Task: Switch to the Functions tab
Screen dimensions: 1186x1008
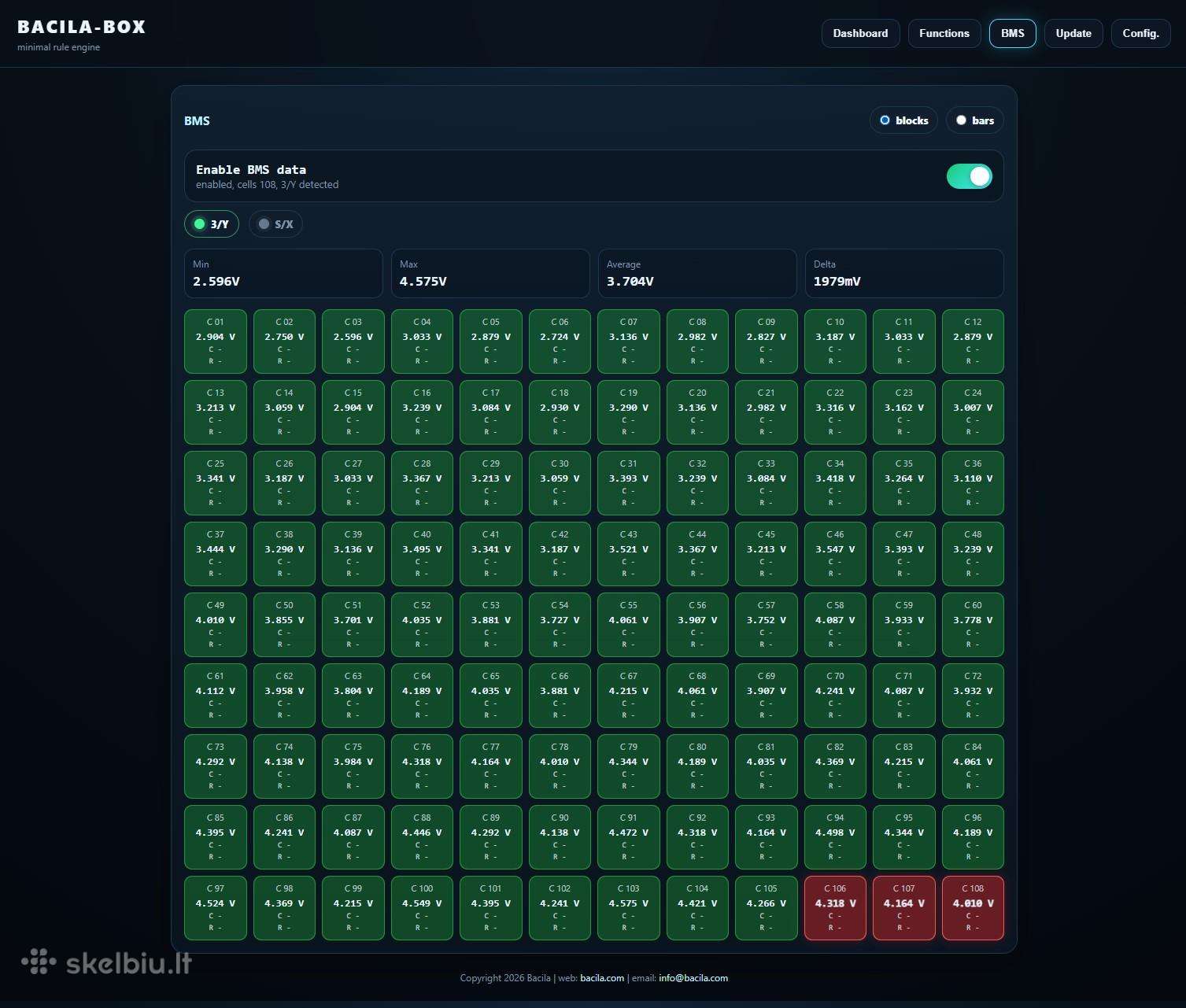Action: pos(944,33)
